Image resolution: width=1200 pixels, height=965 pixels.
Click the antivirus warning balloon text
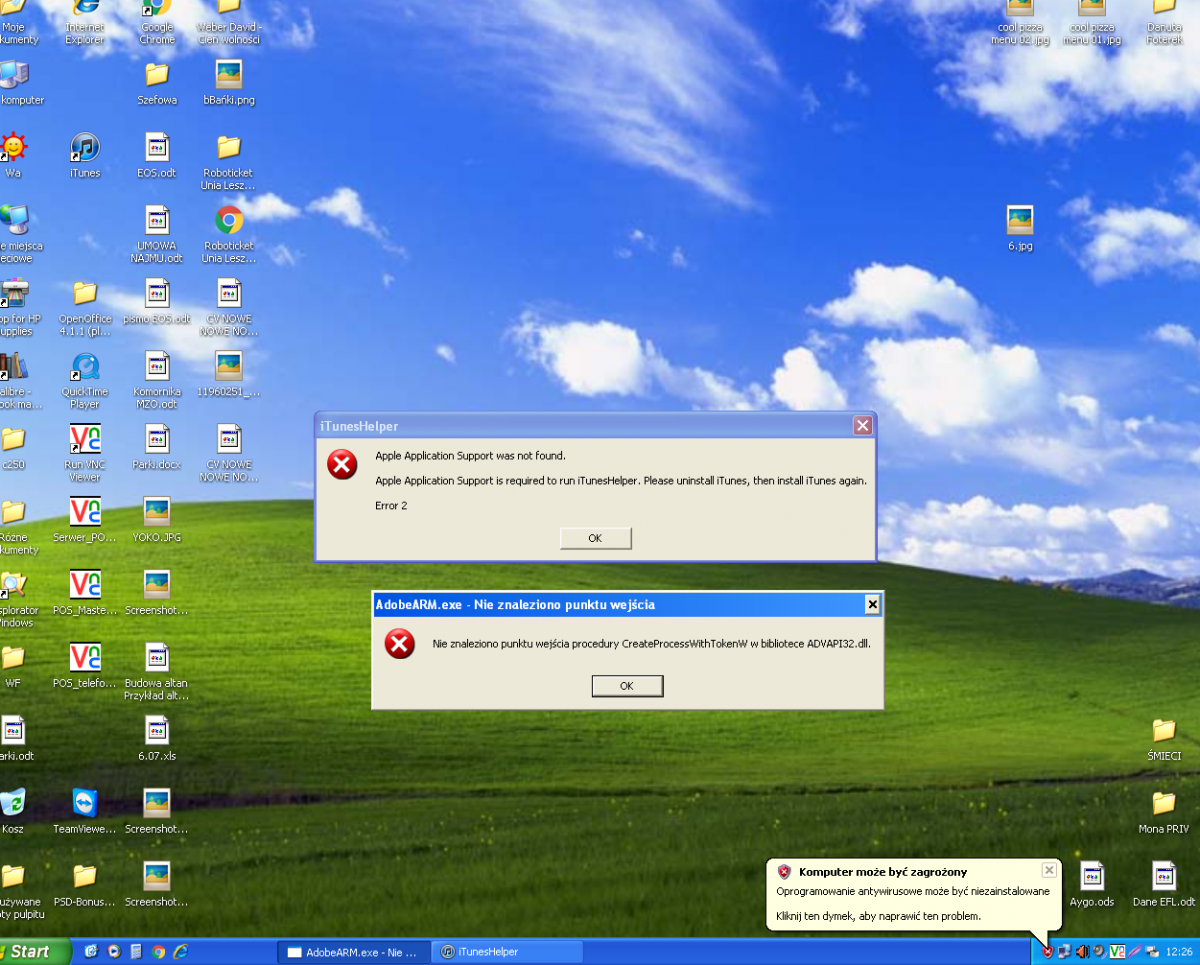(x=913, y=891)
